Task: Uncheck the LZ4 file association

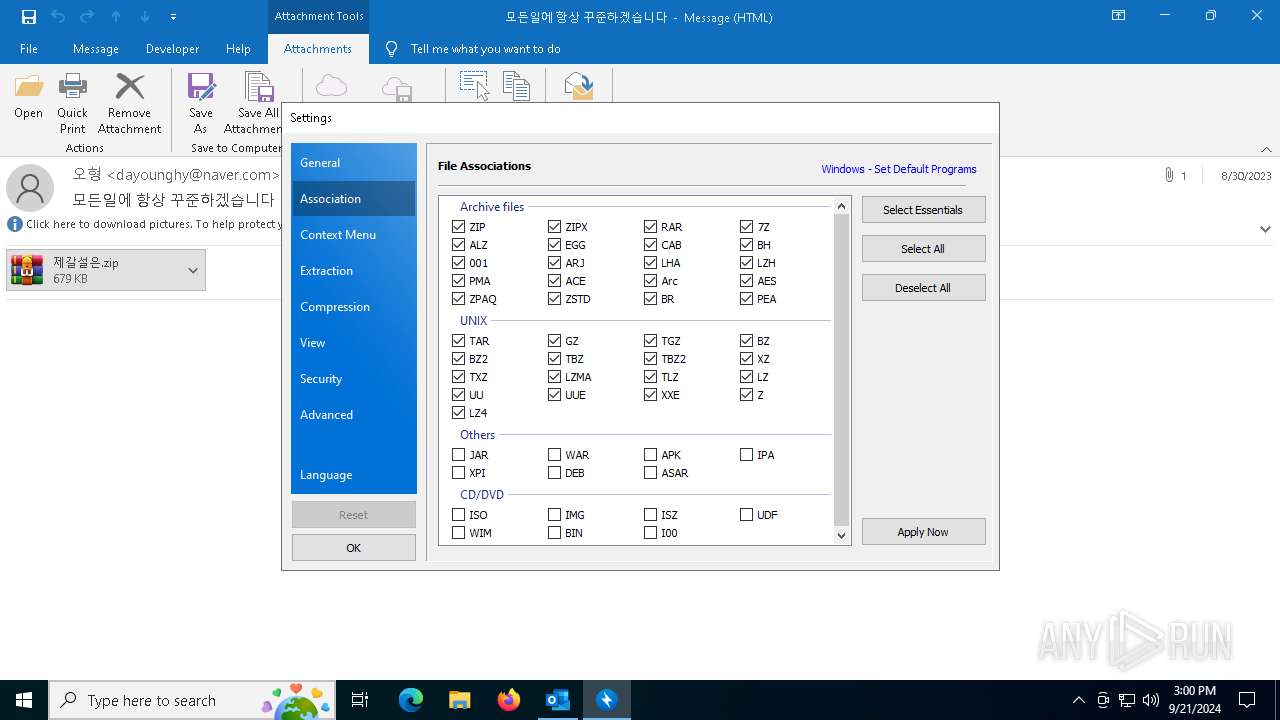Action: (459, 413)
